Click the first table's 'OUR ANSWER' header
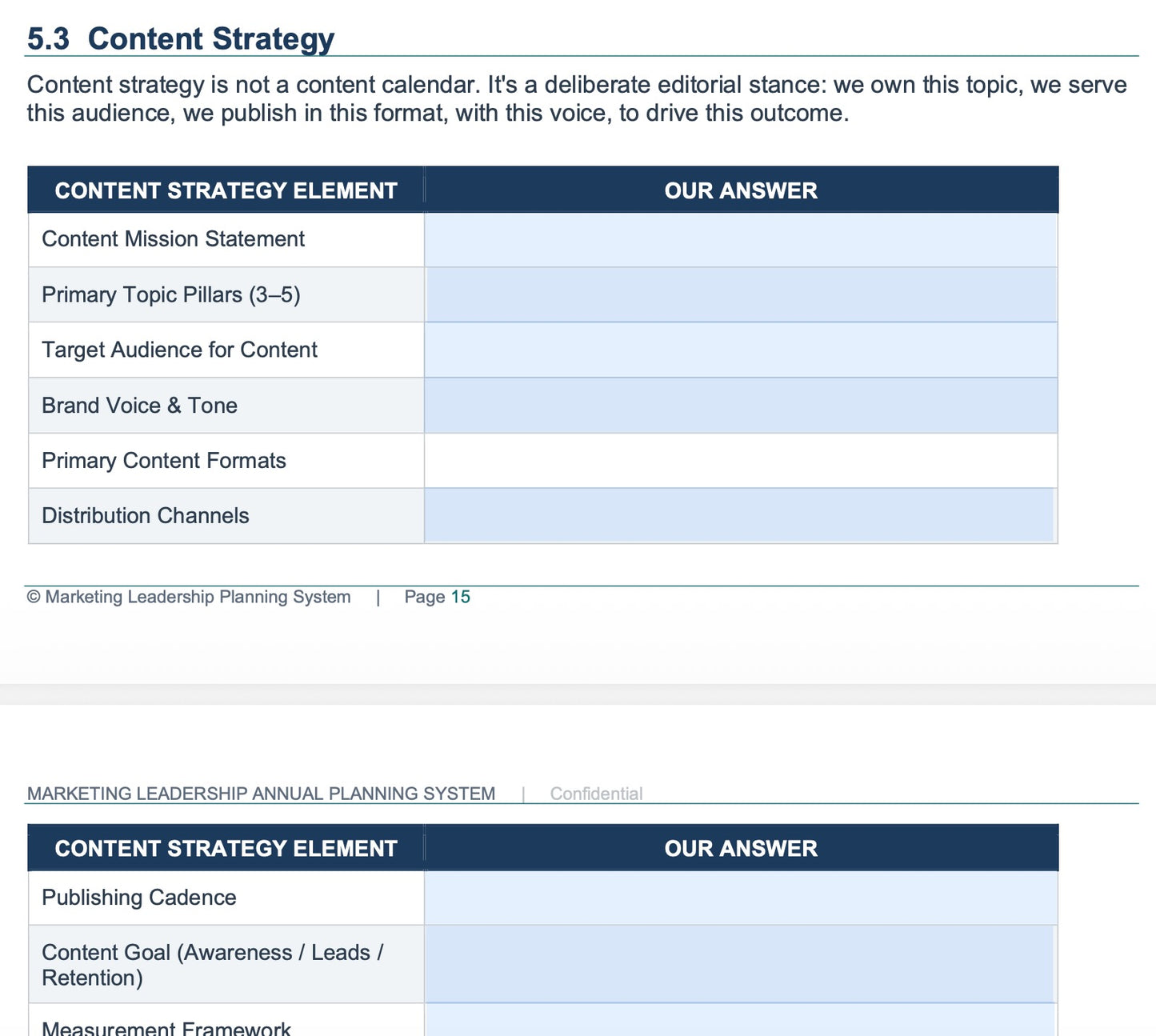Viewport: 1156px width, 1036px height. [x=741, y=190]
